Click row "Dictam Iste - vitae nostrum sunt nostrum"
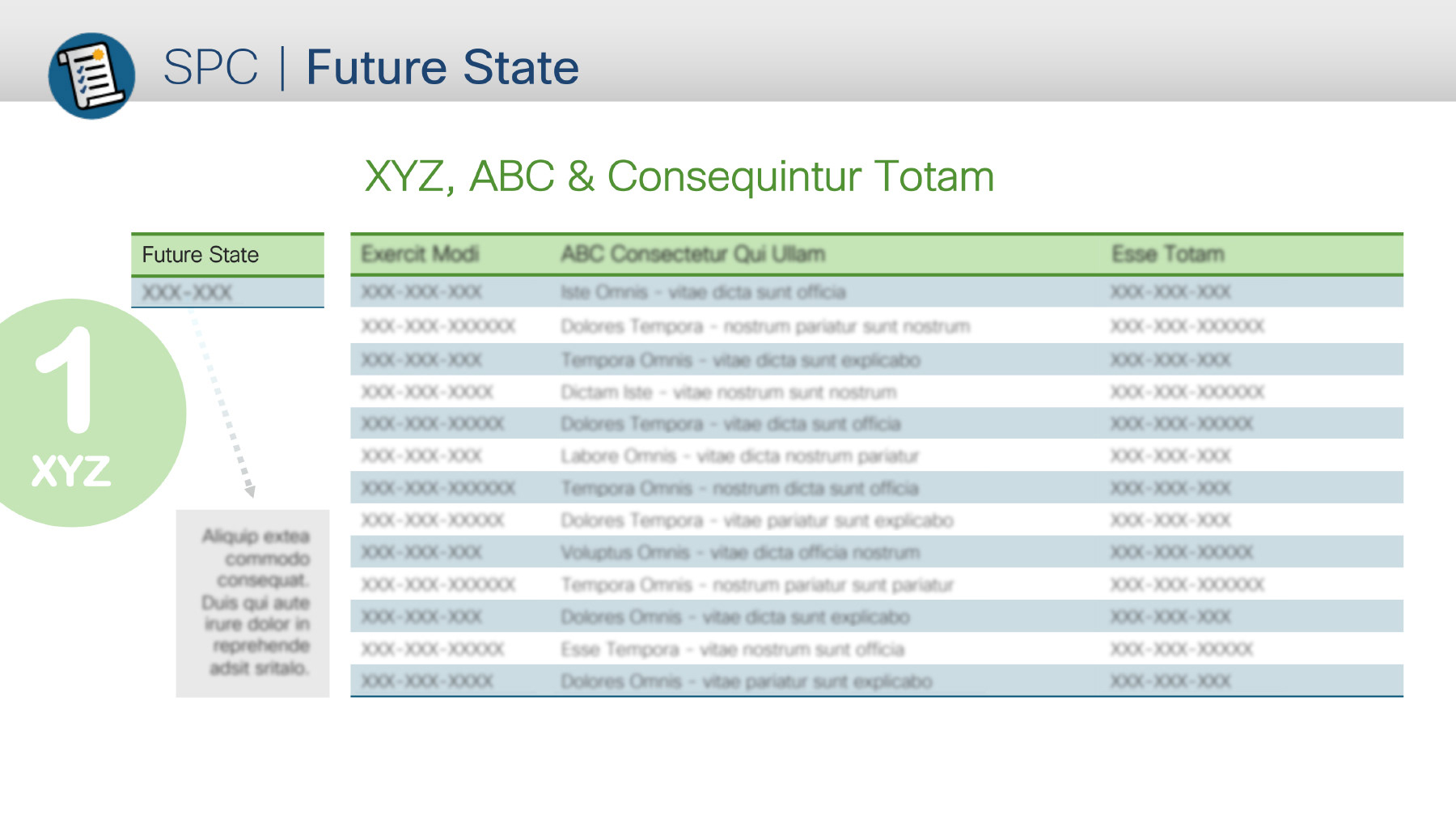The image size is (1456, 819). point(877,393)
